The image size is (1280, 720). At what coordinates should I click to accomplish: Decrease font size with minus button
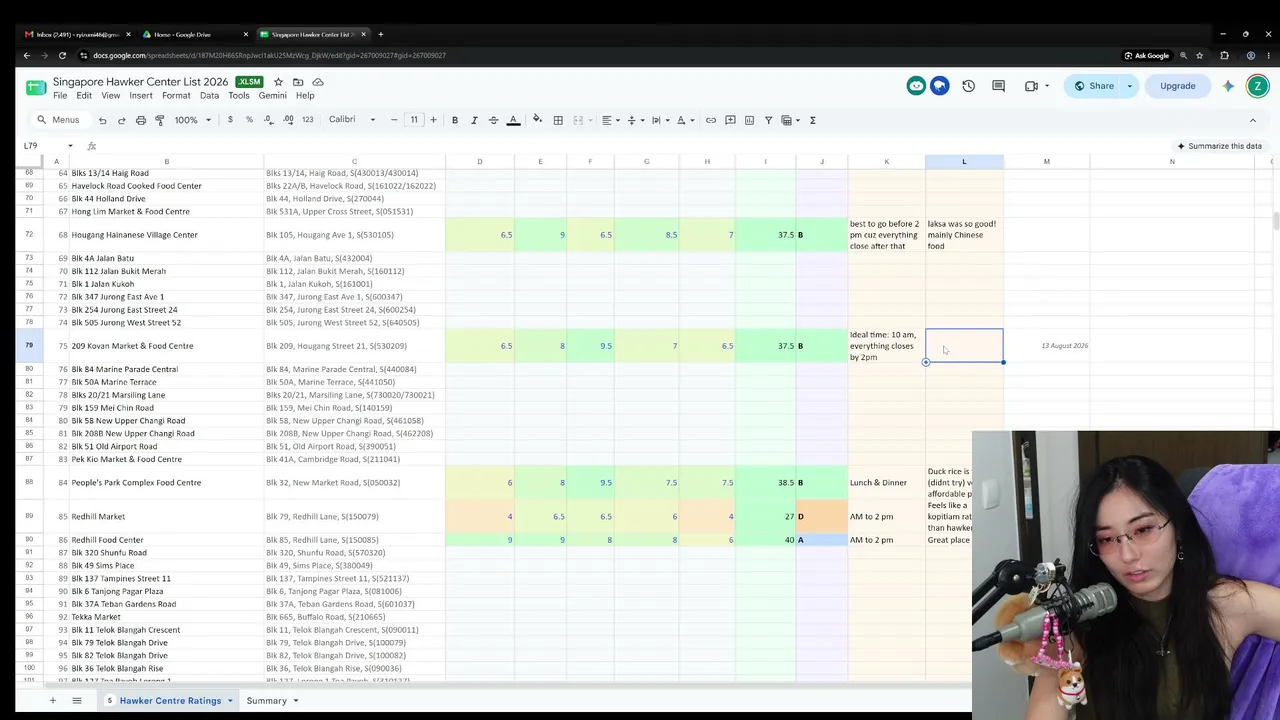(394, 120)
